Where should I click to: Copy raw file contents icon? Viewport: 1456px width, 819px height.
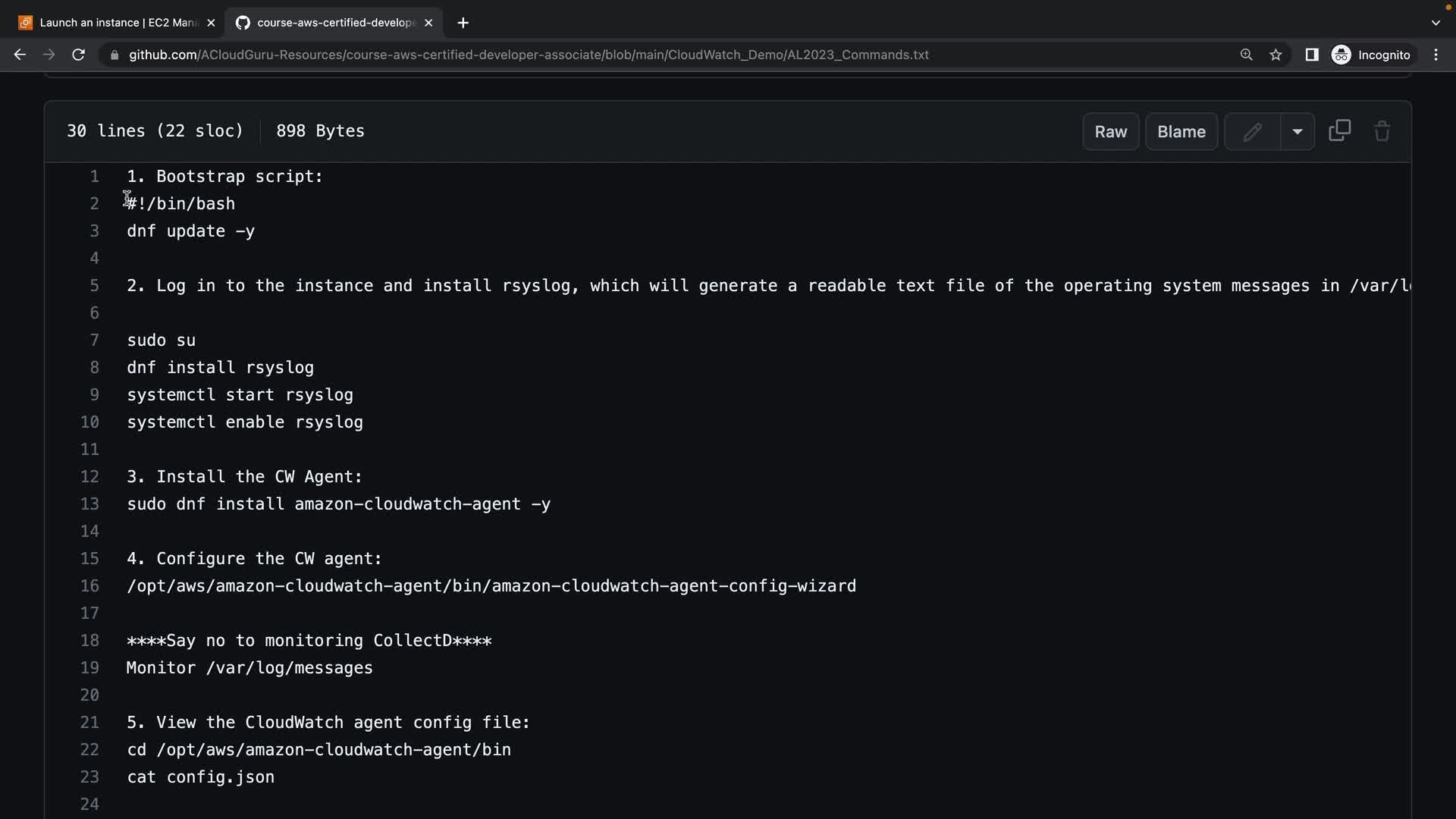(x=1340, y=131)
